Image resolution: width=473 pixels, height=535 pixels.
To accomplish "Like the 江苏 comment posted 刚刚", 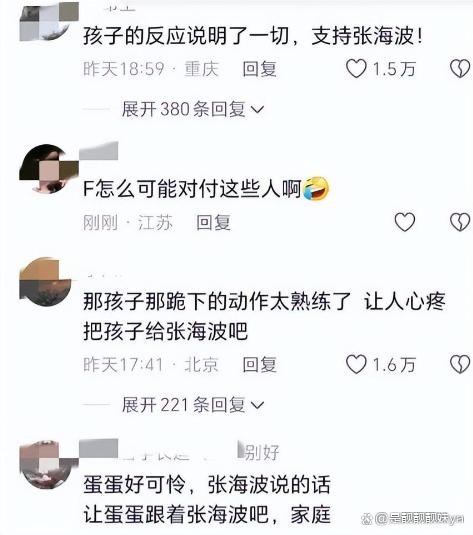I will pos(405,222).
